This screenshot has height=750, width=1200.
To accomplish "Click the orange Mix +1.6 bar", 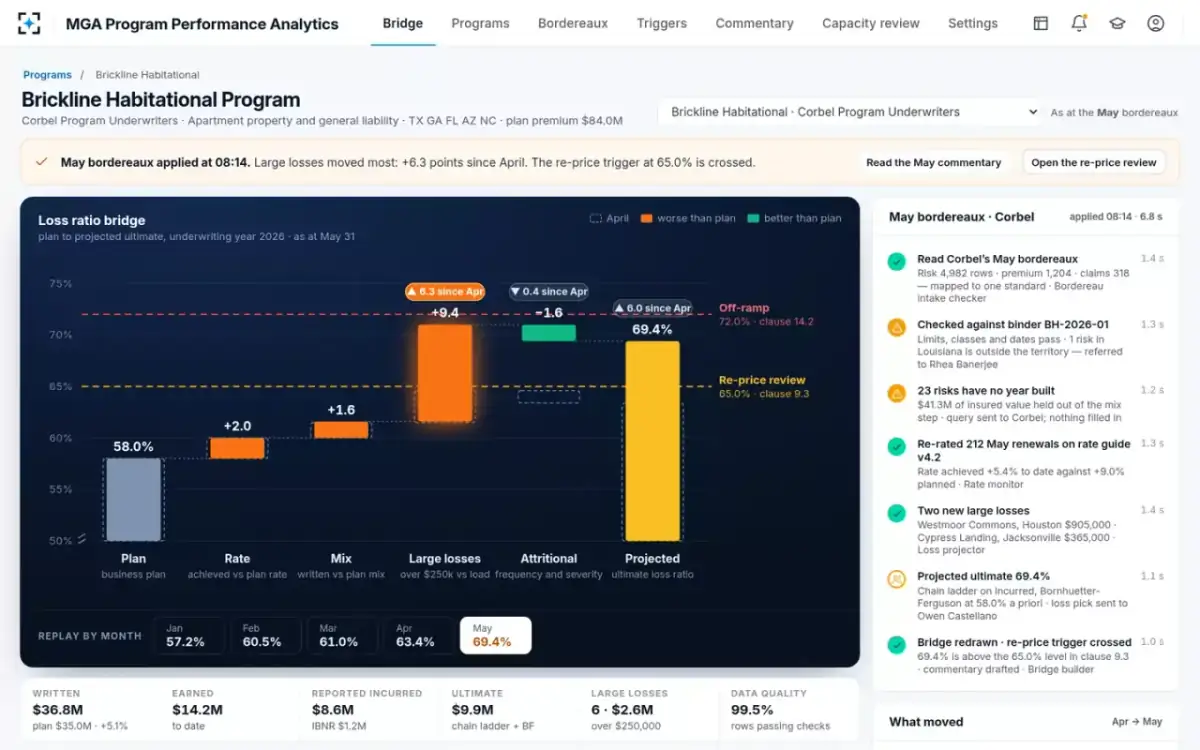I will (x=341, y=430).
